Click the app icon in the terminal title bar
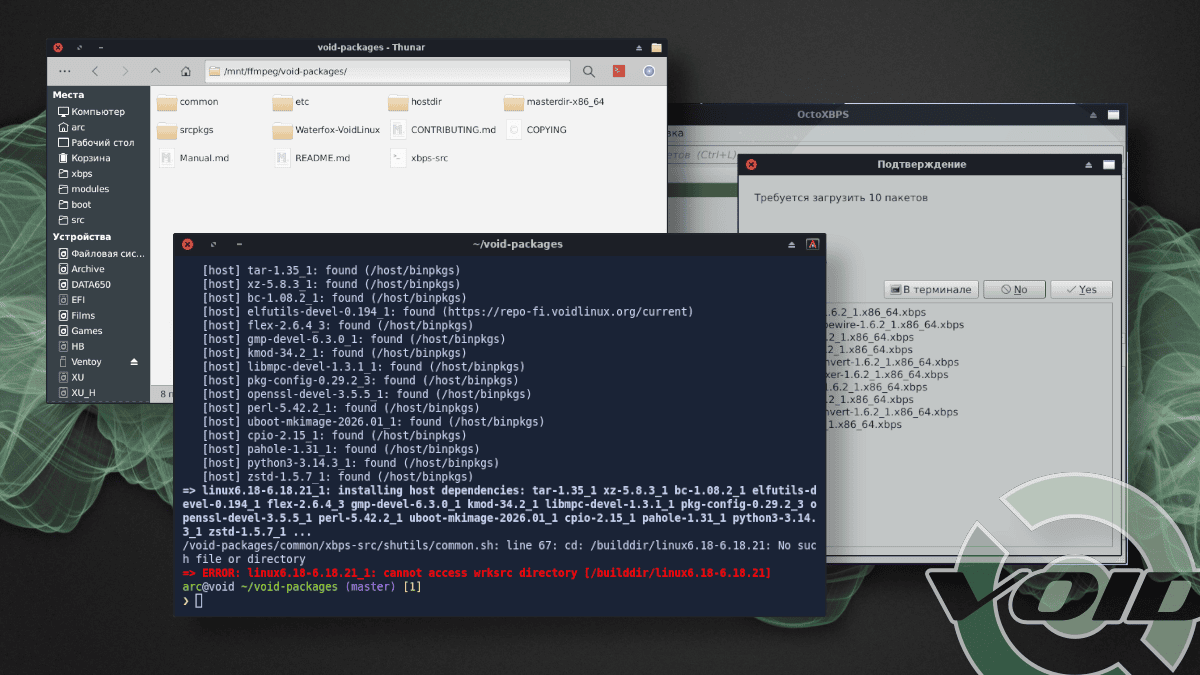The image size is (1200, 675). point(813,244)
